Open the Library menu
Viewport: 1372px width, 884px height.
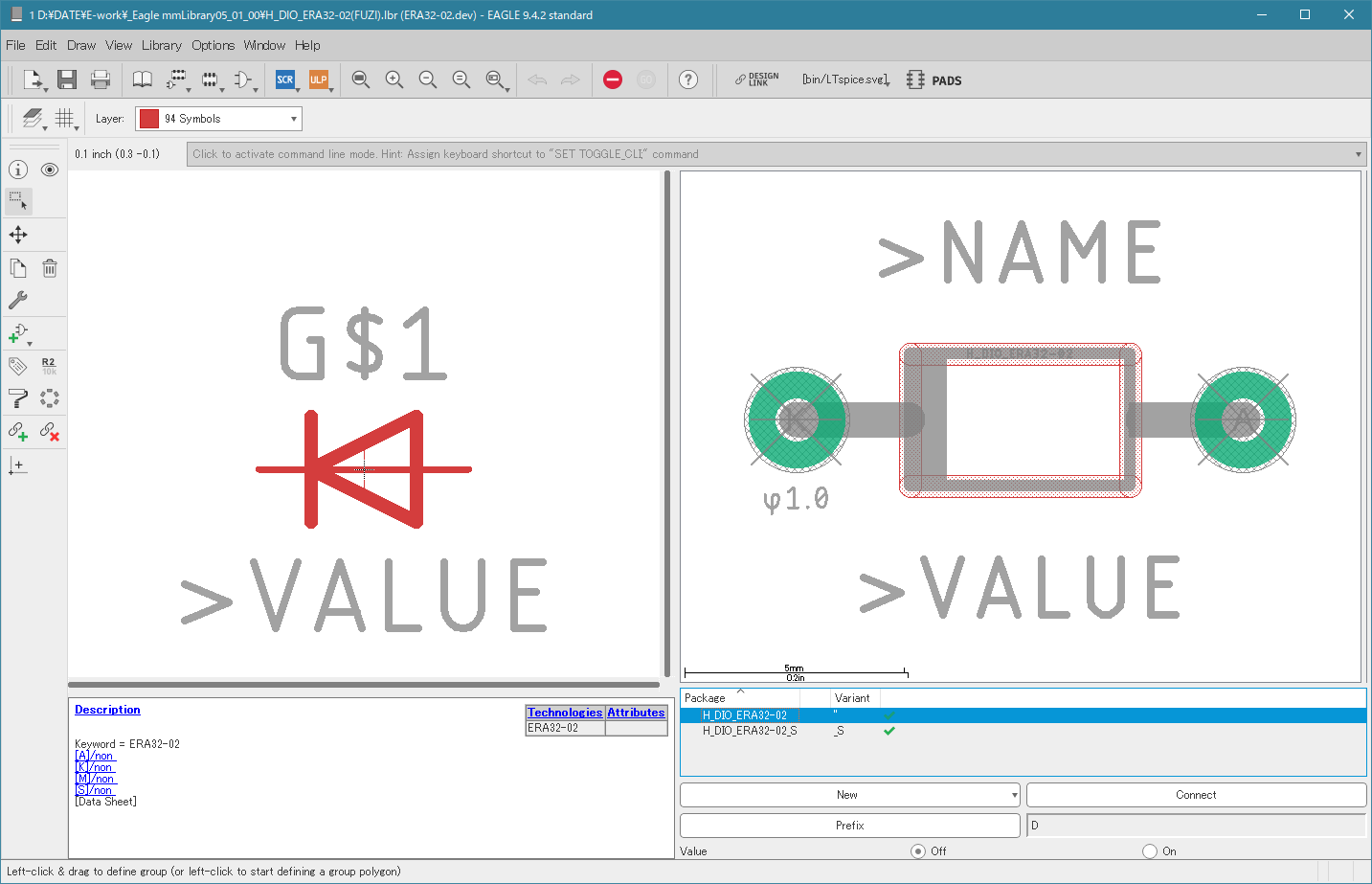[x=161, y=45]
